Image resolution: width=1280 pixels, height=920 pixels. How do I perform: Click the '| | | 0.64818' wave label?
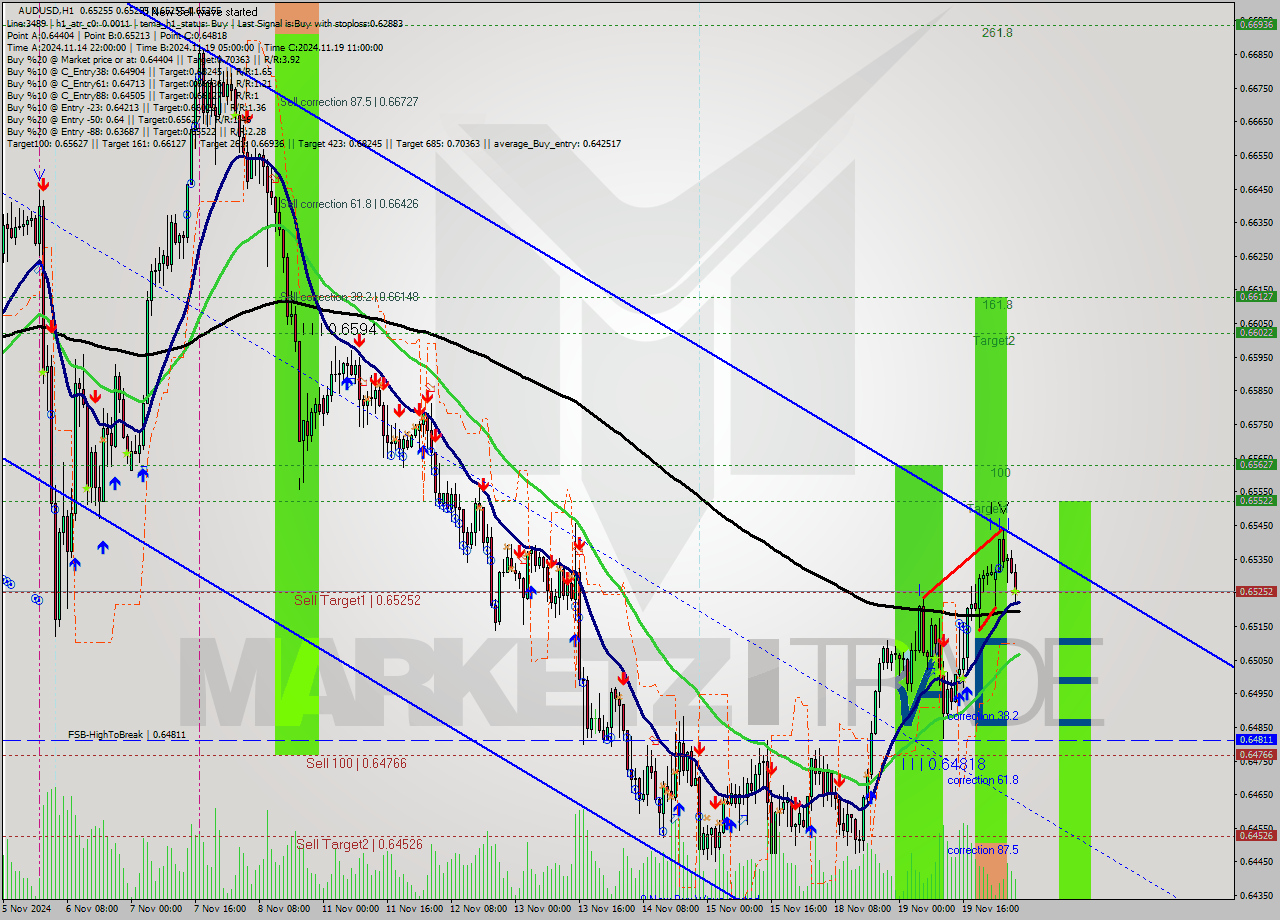(943, 764)
